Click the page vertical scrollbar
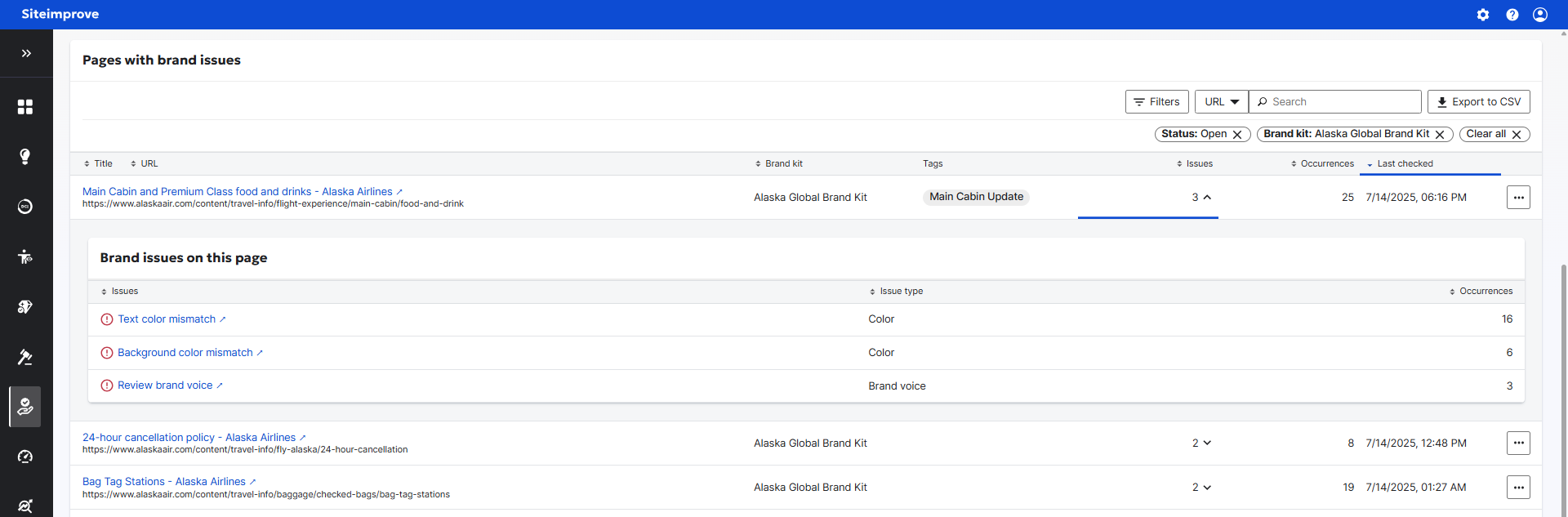Screen dimensions: 1568x517 pyautogui.click(x=1563, y=390)
